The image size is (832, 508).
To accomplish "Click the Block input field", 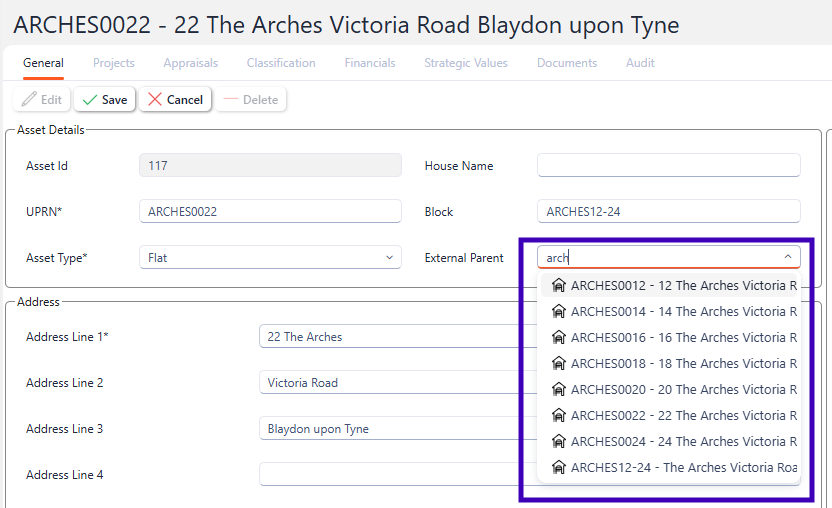I will pyautogui.click(x=668, y=212).
